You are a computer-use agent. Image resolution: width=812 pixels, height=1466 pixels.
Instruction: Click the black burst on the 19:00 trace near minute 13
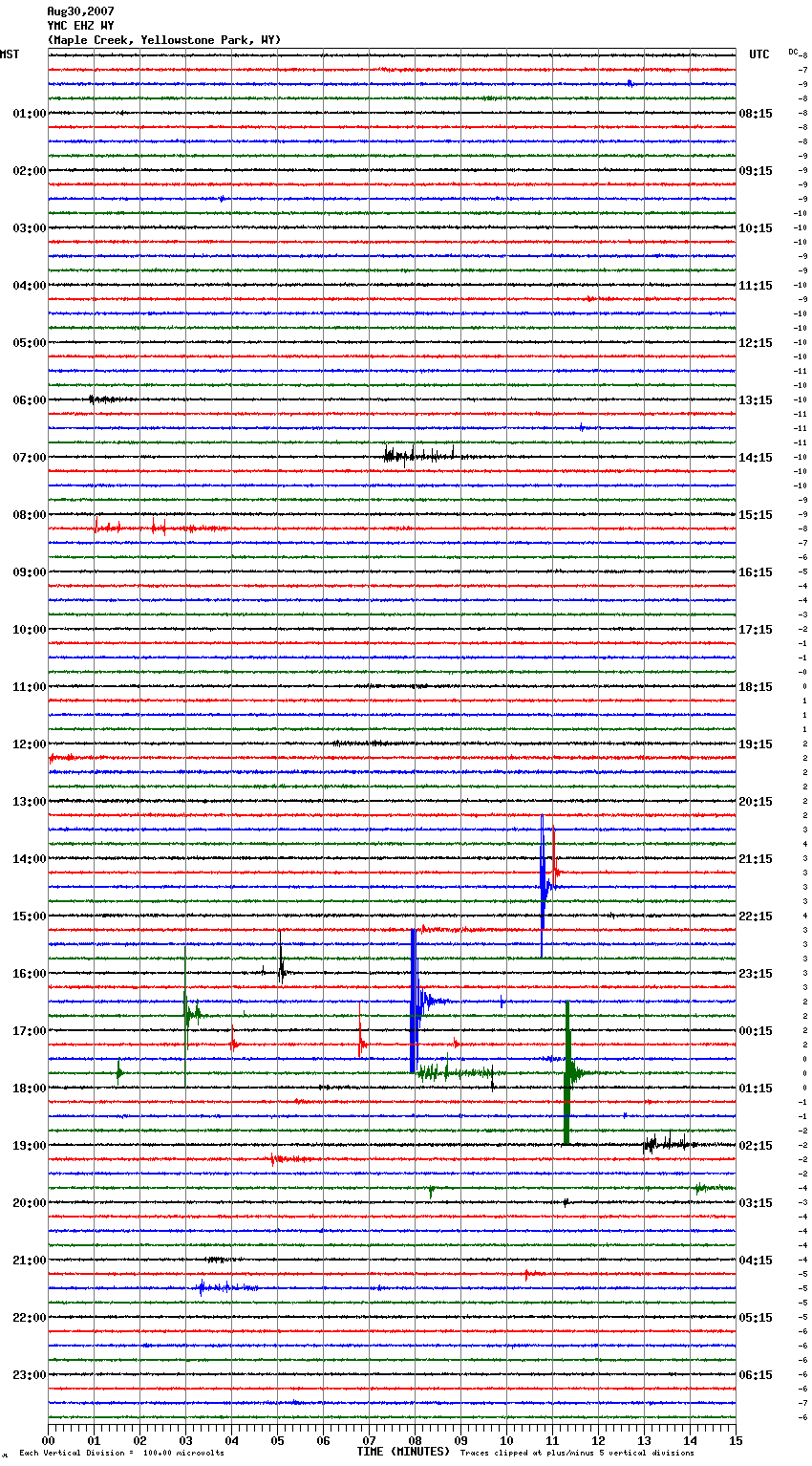point(669,1142)
